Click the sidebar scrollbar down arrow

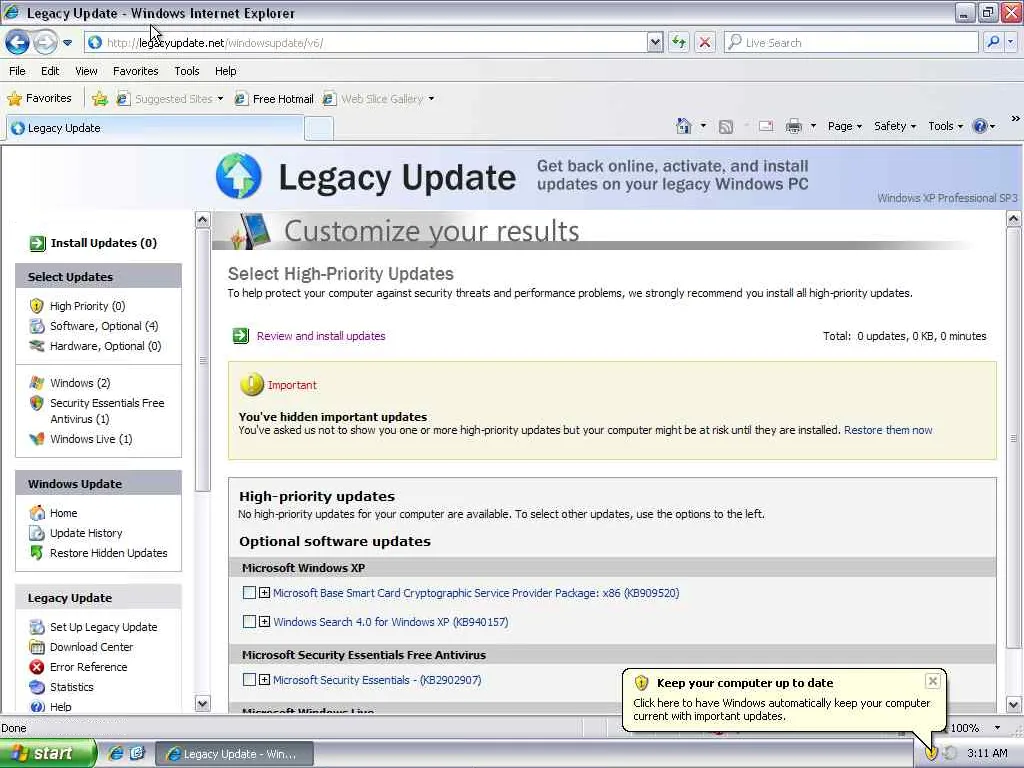coord(202,703)
